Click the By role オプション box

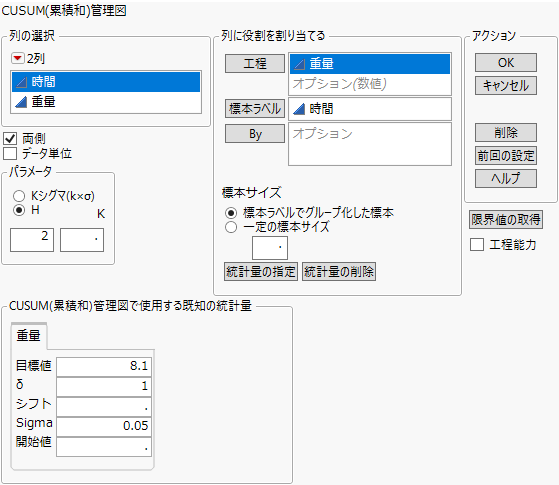[x=370, y=144]
